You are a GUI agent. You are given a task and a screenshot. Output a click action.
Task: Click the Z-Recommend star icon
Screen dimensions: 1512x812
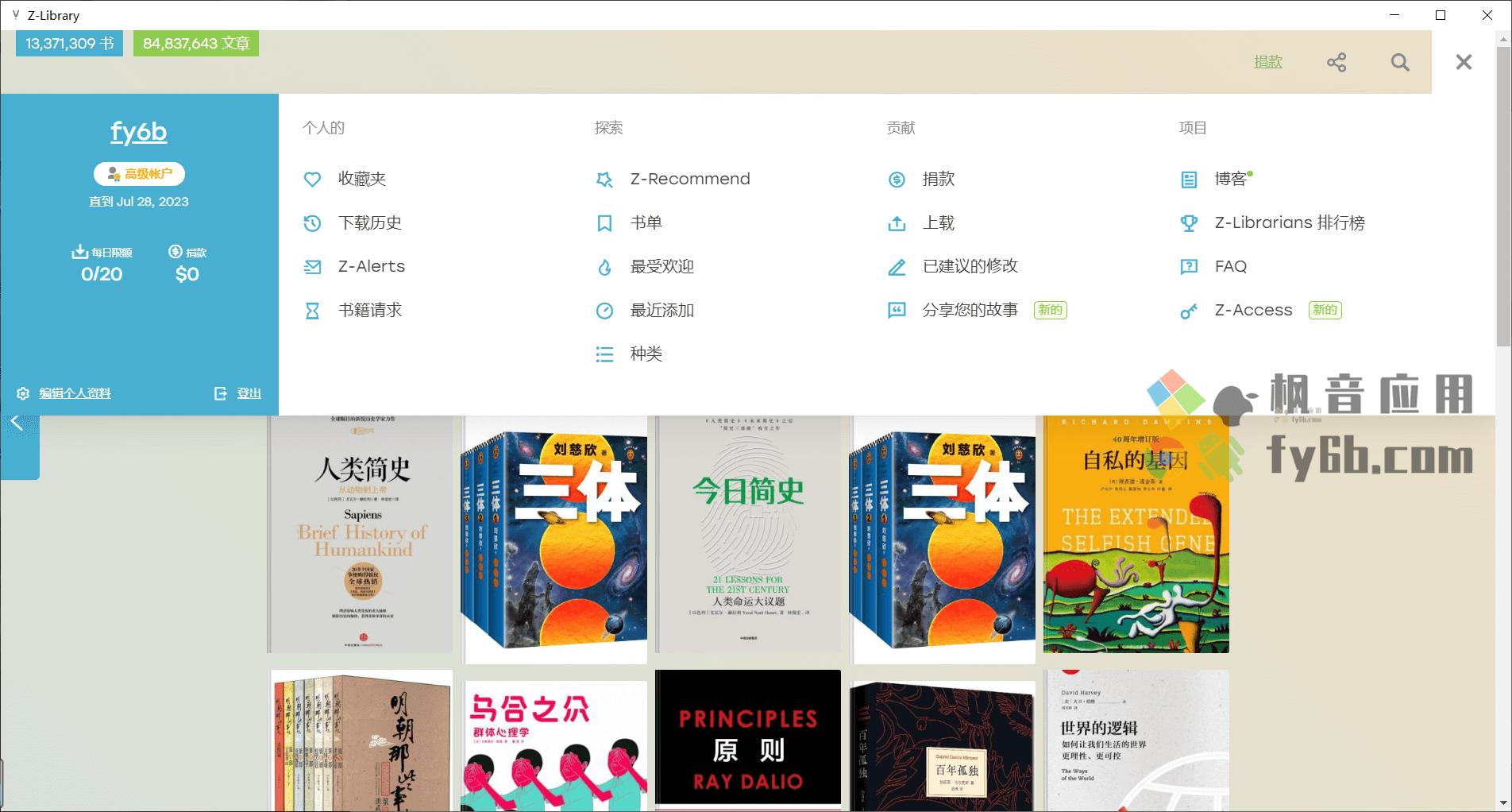[x=604, y=180]
